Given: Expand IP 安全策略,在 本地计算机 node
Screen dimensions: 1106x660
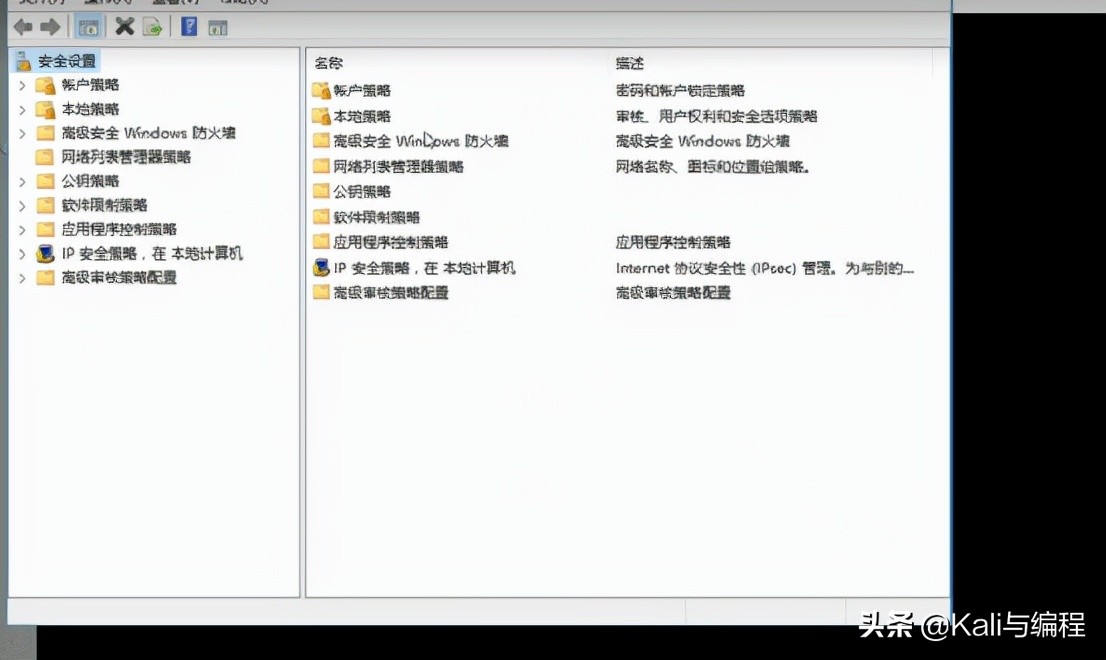Looking at the screenshot, I should tap(22, 253).
